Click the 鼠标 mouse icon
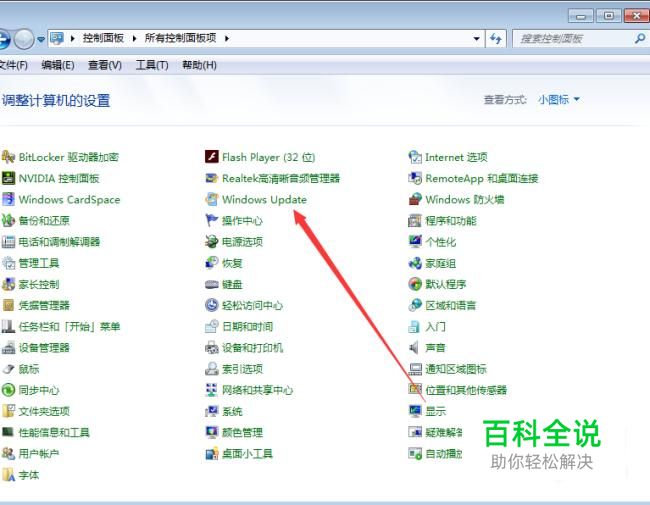This screenshot has width=650, height=505. (x=8, y=369)
